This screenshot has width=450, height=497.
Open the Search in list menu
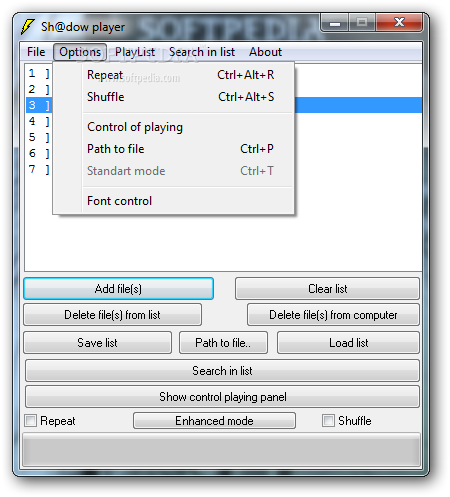202,52
